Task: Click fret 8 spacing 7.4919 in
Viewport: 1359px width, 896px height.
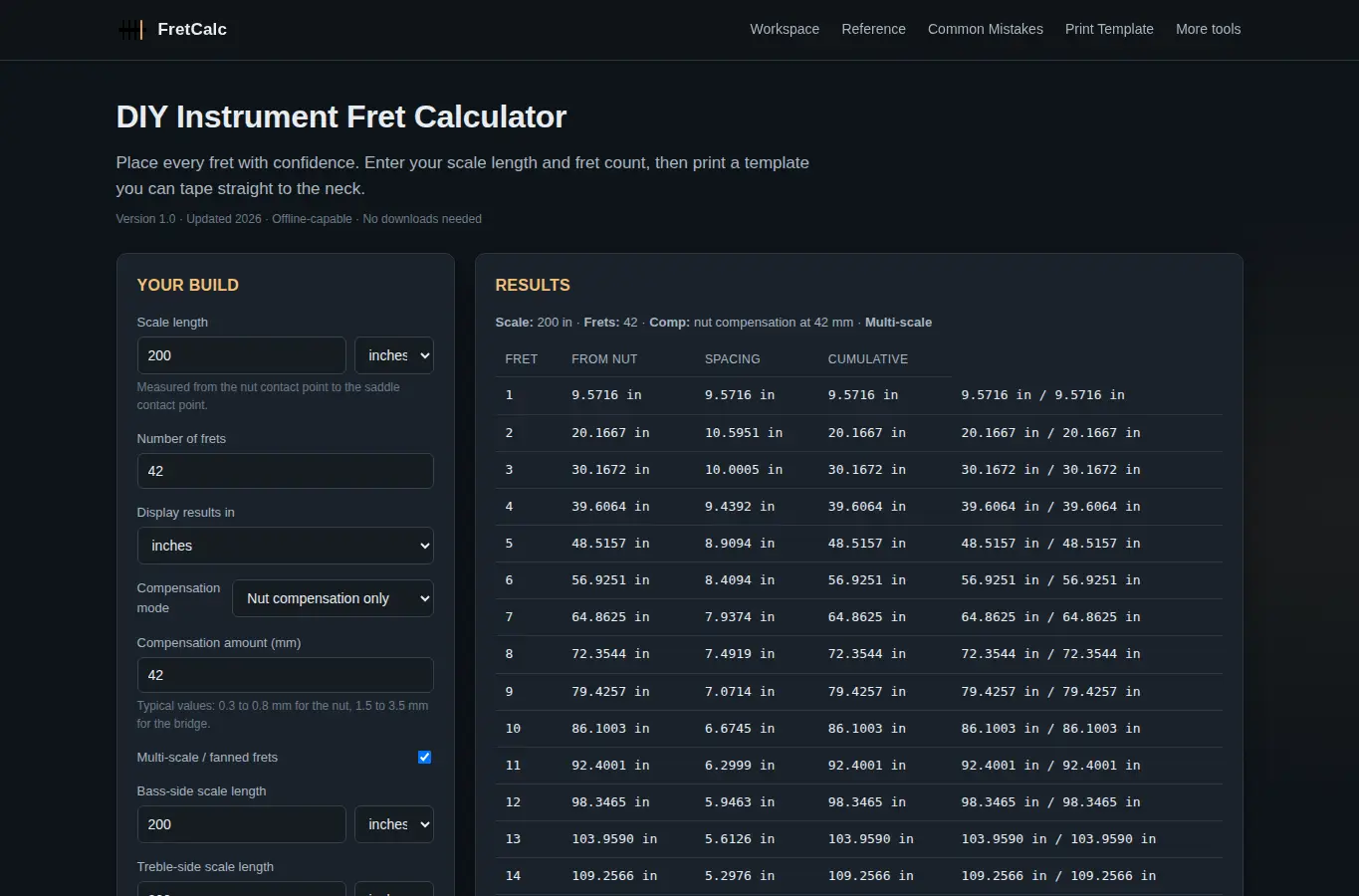Action: (740, 654)
